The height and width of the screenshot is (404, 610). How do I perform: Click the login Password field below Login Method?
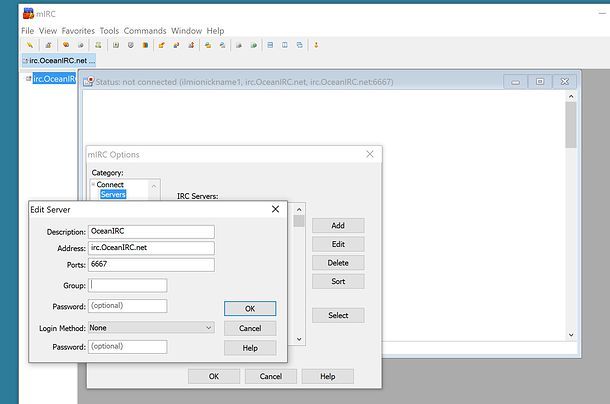128,347
